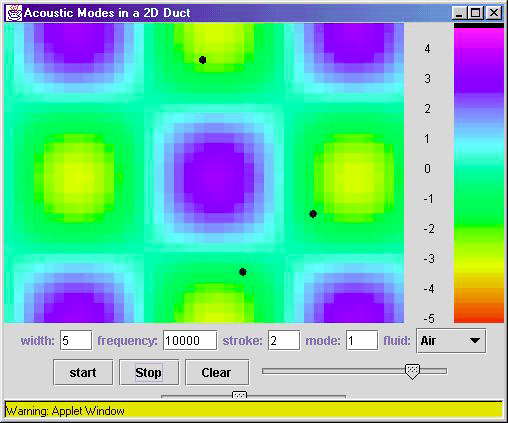Click the Java applet icon in title bar
508x423 pixels.
[14, 13]
